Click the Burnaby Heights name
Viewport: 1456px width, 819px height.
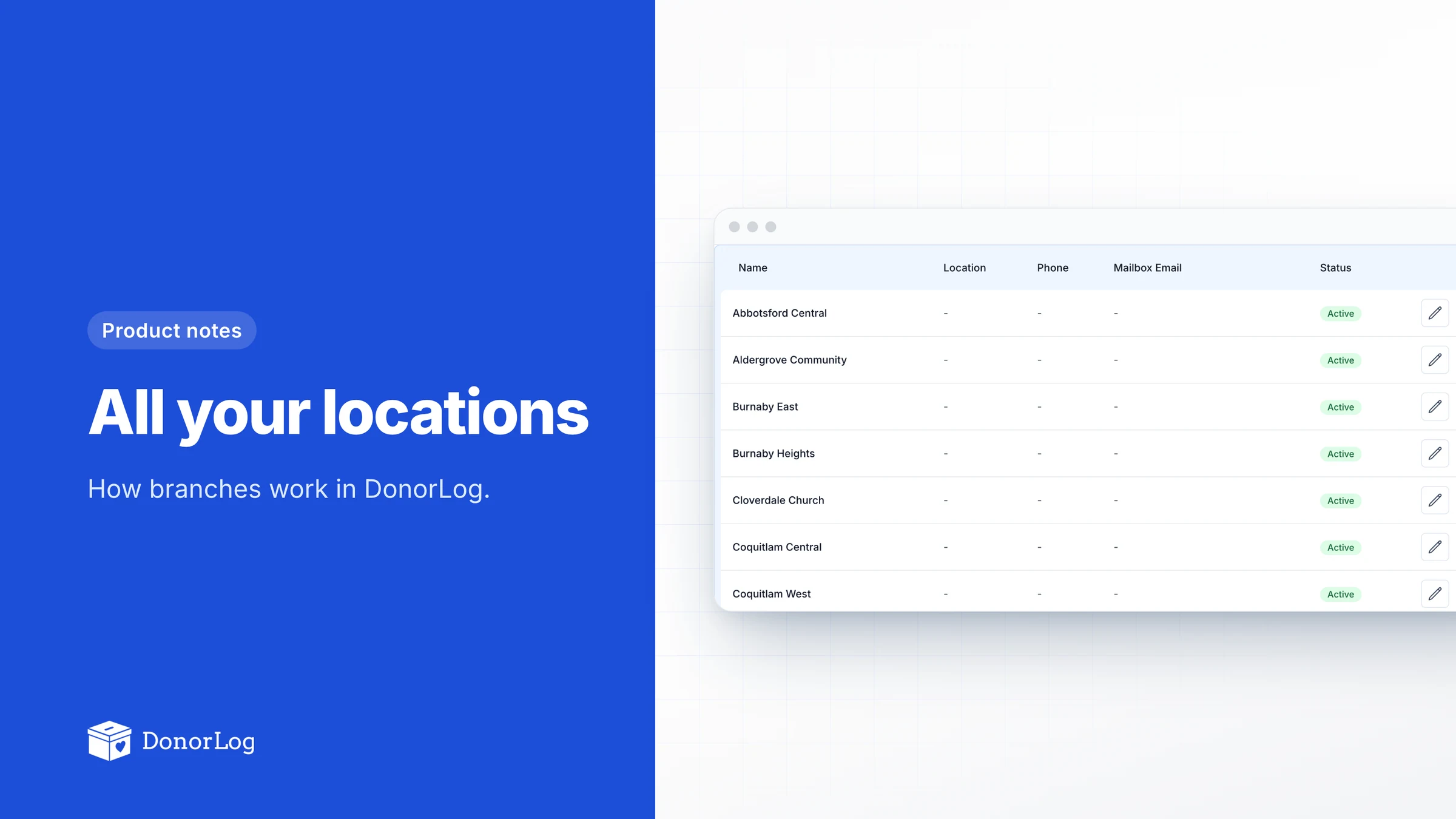coord(773,453)
